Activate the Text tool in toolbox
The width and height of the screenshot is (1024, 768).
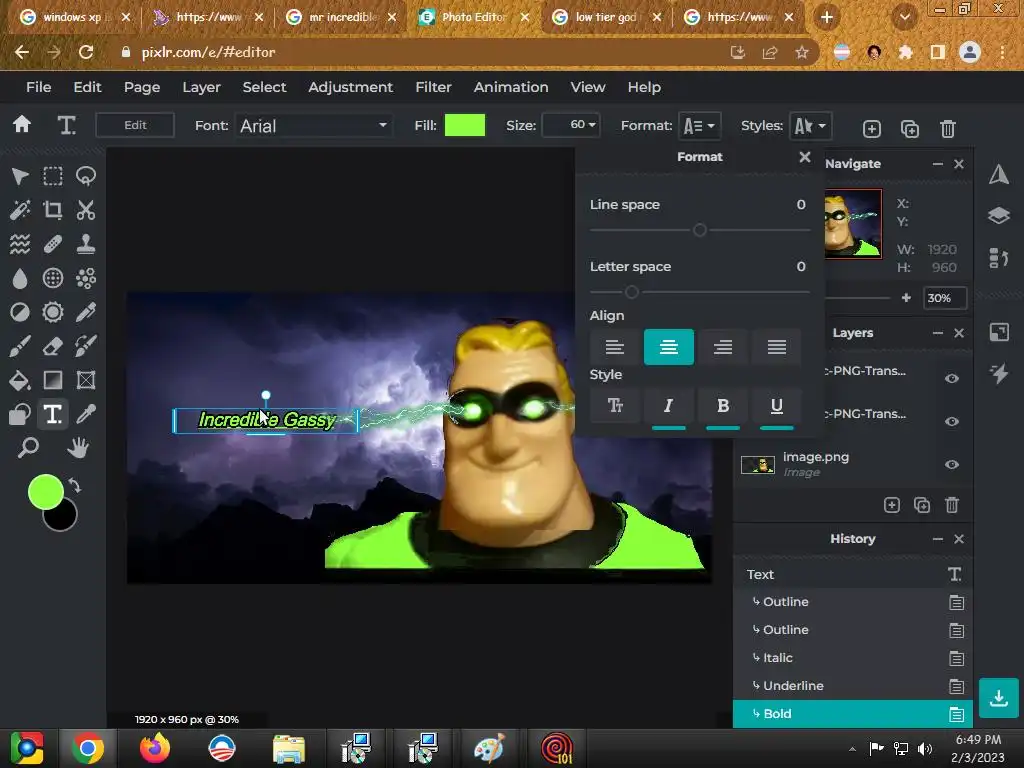click(53, 414)
